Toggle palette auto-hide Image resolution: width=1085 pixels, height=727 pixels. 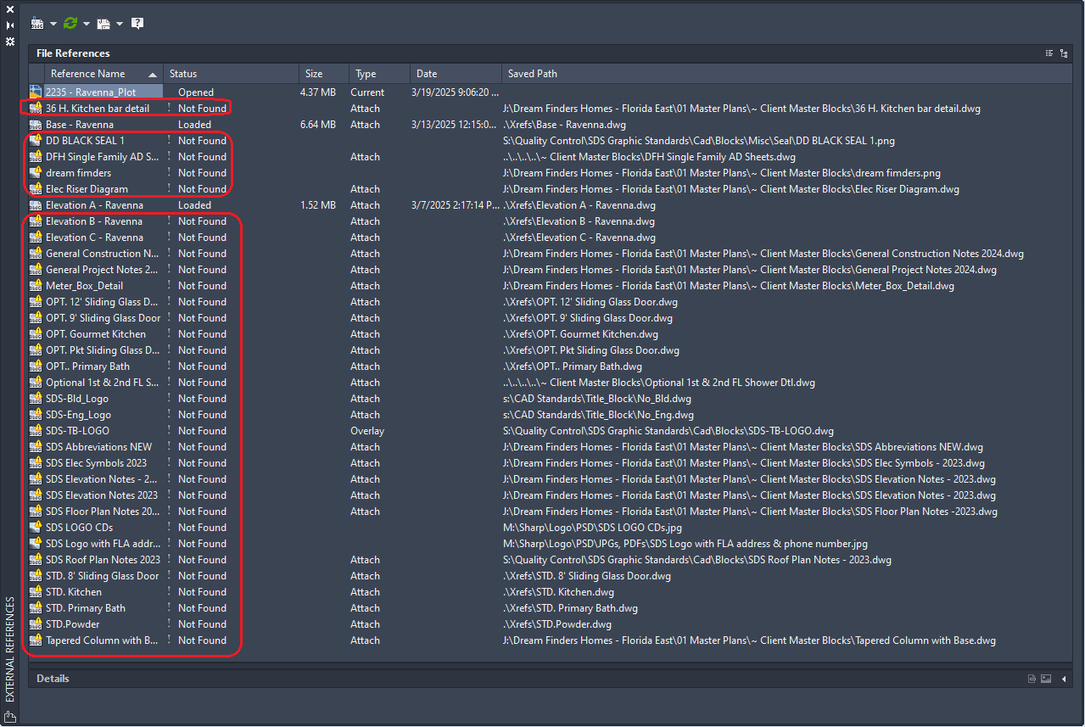coord(10,26)
